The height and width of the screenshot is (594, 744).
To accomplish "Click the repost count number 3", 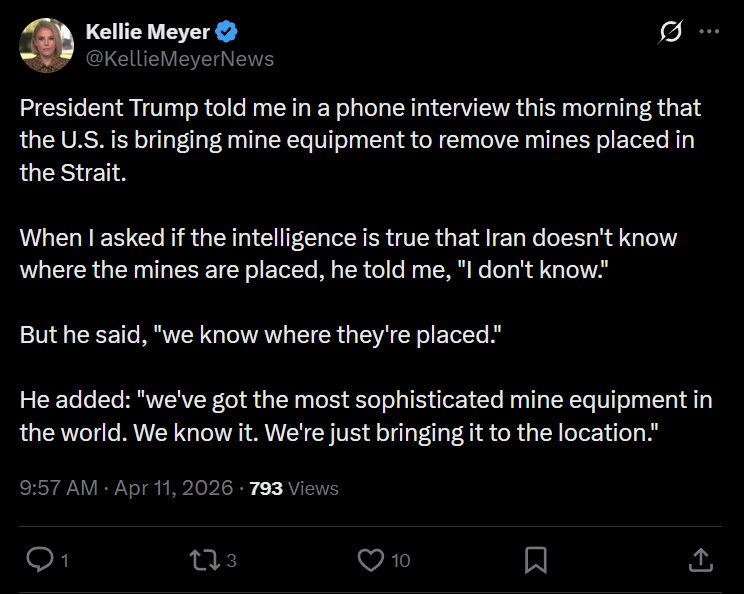I will coord(232,561).
